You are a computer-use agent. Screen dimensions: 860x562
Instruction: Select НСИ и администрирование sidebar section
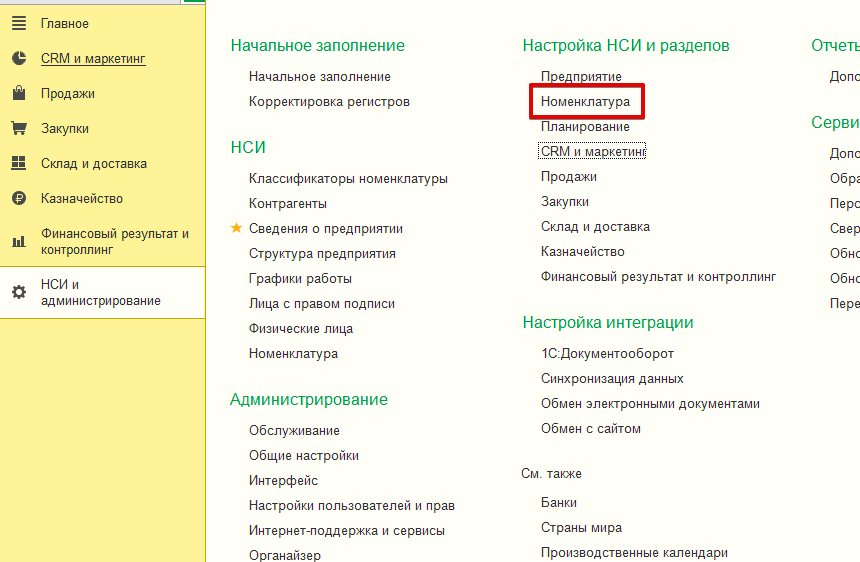(x=100, y=292)
